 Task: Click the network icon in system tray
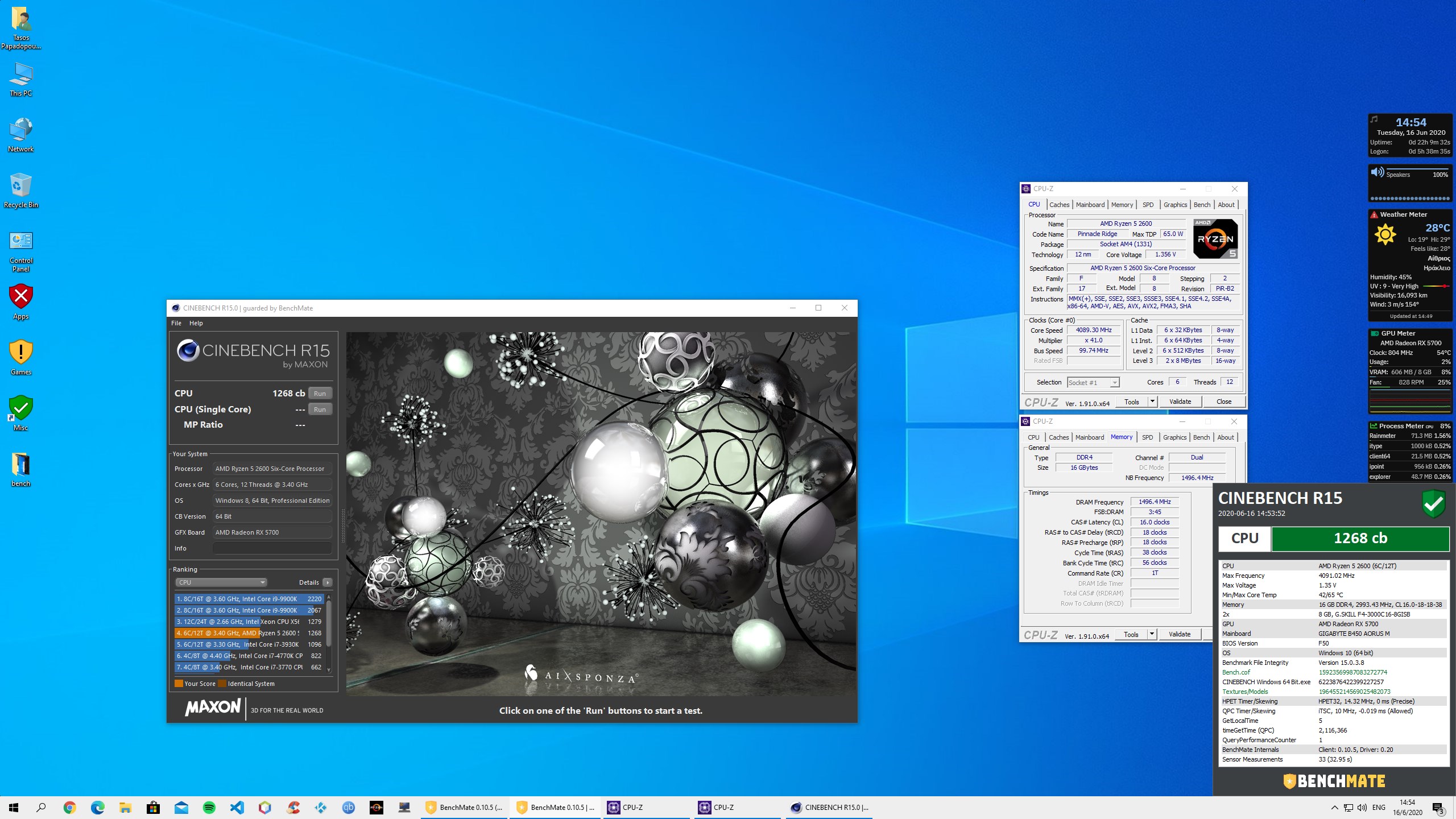(1349, 808)
